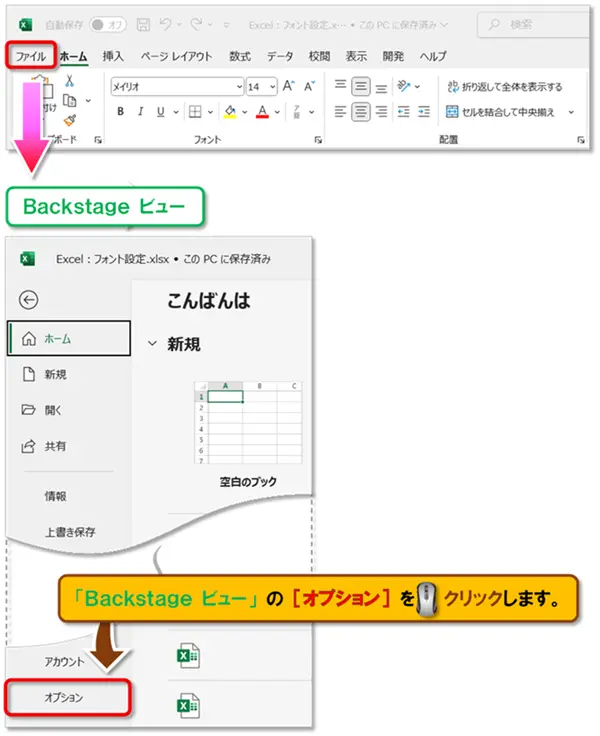Decrease font size with small A icon

point(309,86)
